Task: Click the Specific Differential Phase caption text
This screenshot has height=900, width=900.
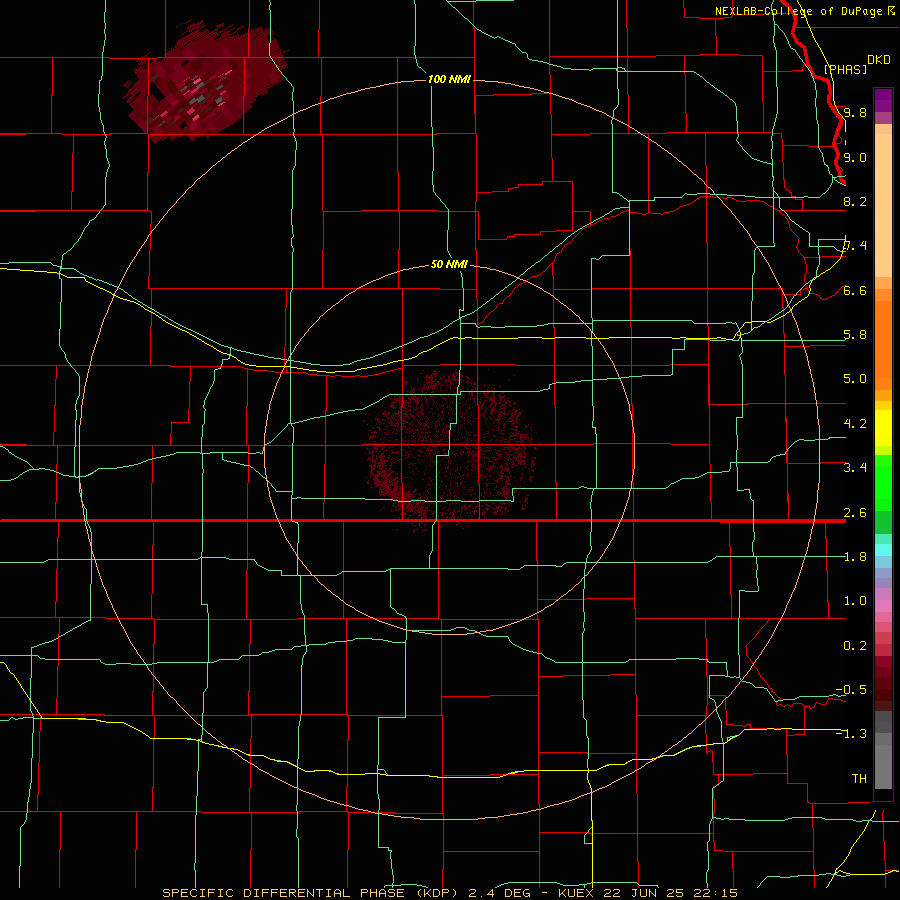Action: (x=449, y=893)
